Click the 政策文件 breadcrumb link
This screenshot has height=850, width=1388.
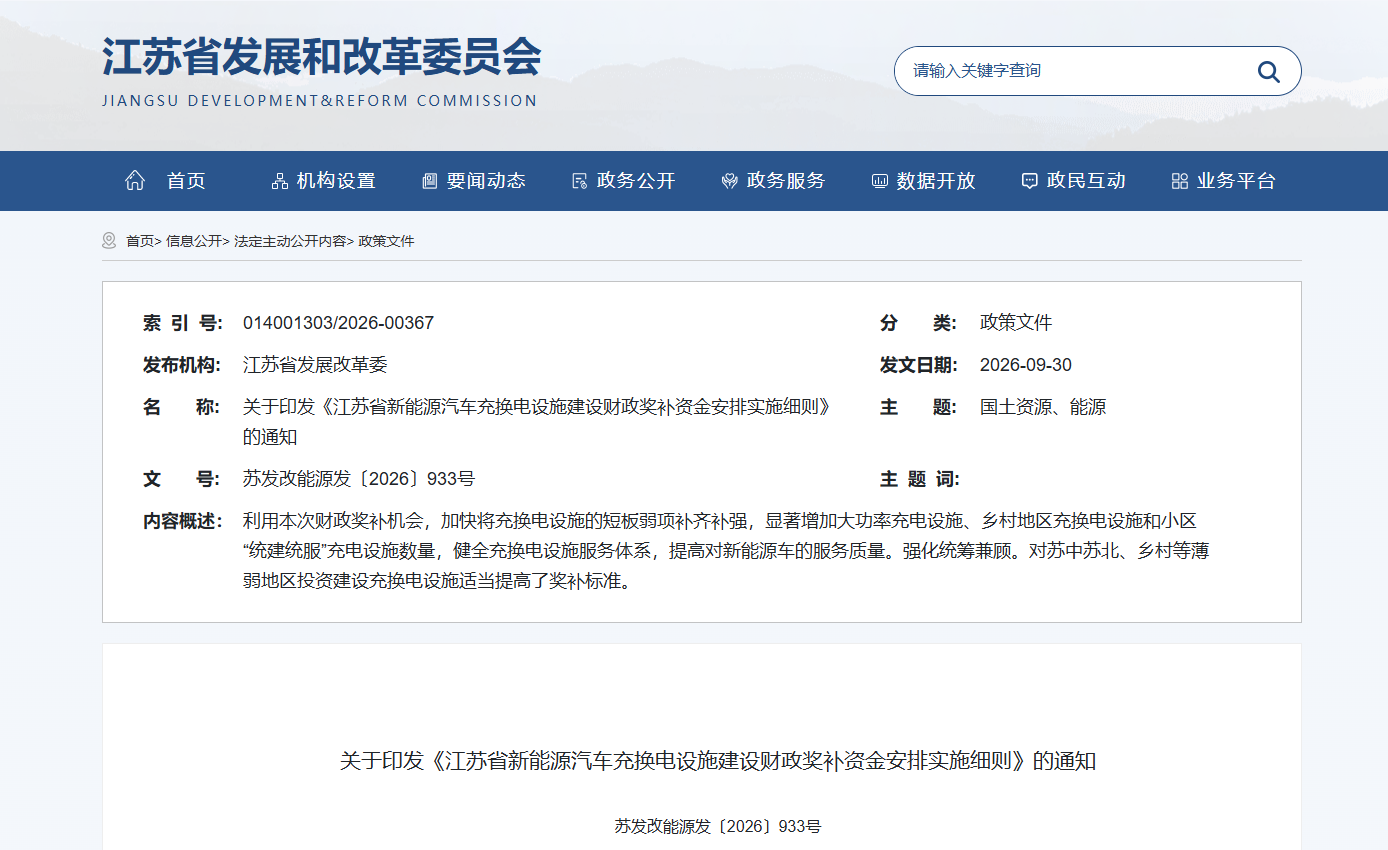click(x=386, y=241)
